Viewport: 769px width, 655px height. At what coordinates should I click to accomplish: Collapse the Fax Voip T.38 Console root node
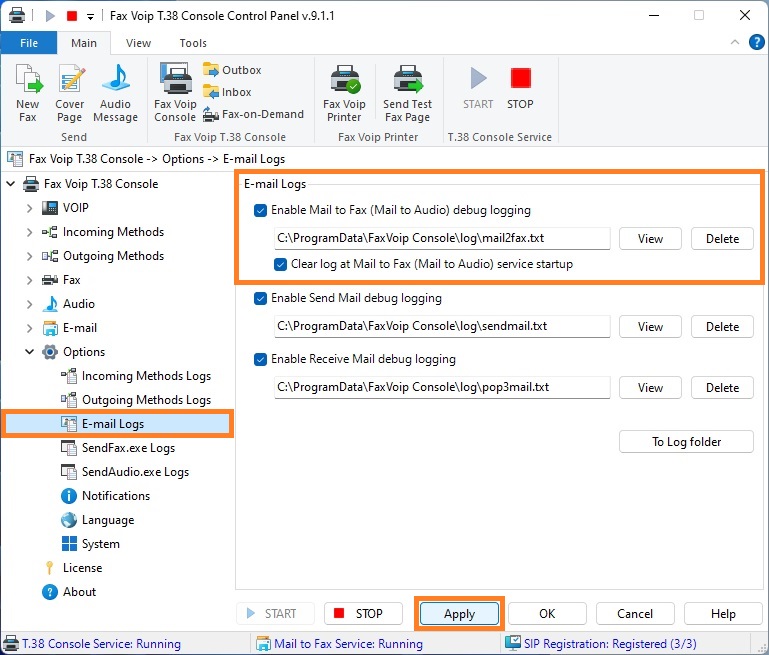click(11, 184)
